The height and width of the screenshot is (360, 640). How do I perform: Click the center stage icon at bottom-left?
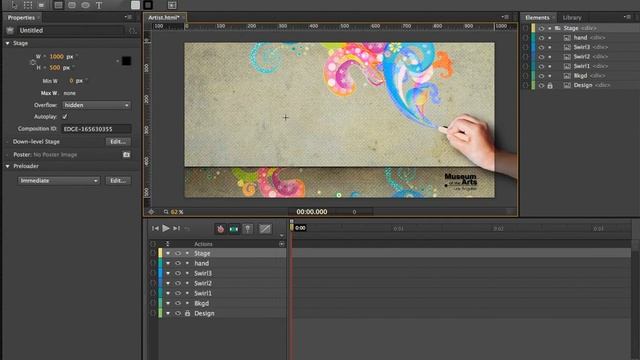click(x=151, y=211)
